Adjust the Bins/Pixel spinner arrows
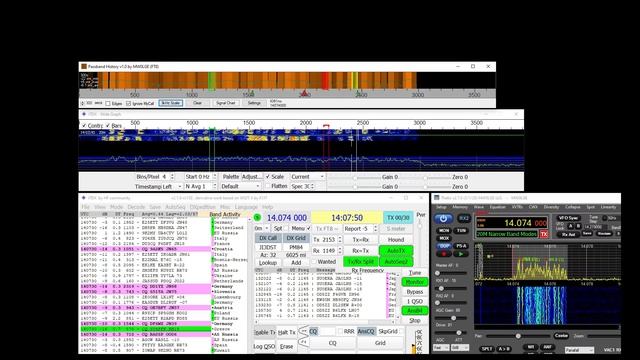Image resolution: width=640 pixels, height=360 pixels. click(172, 177)
